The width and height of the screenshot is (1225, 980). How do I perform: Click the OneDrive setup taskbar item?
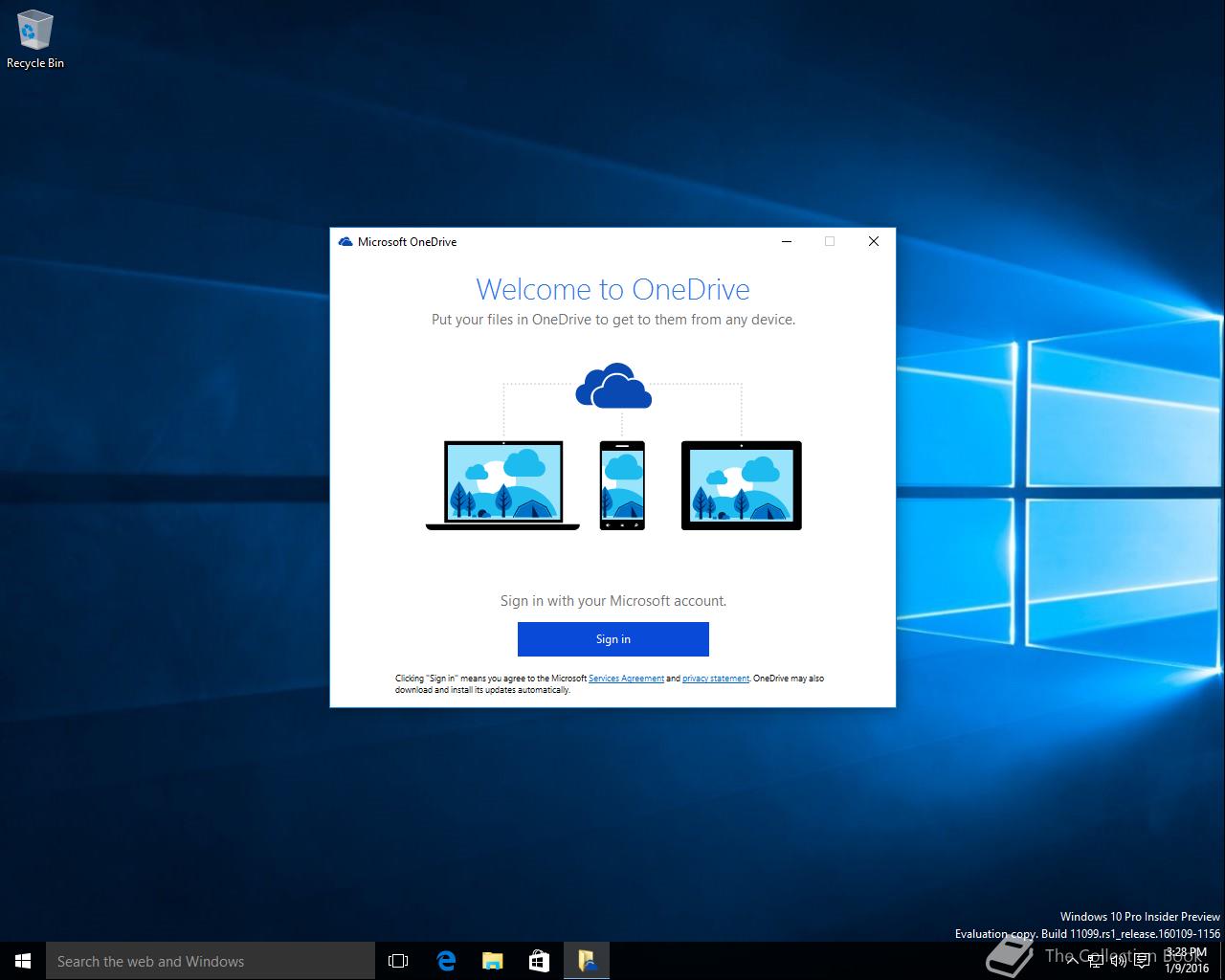(587, 961)
